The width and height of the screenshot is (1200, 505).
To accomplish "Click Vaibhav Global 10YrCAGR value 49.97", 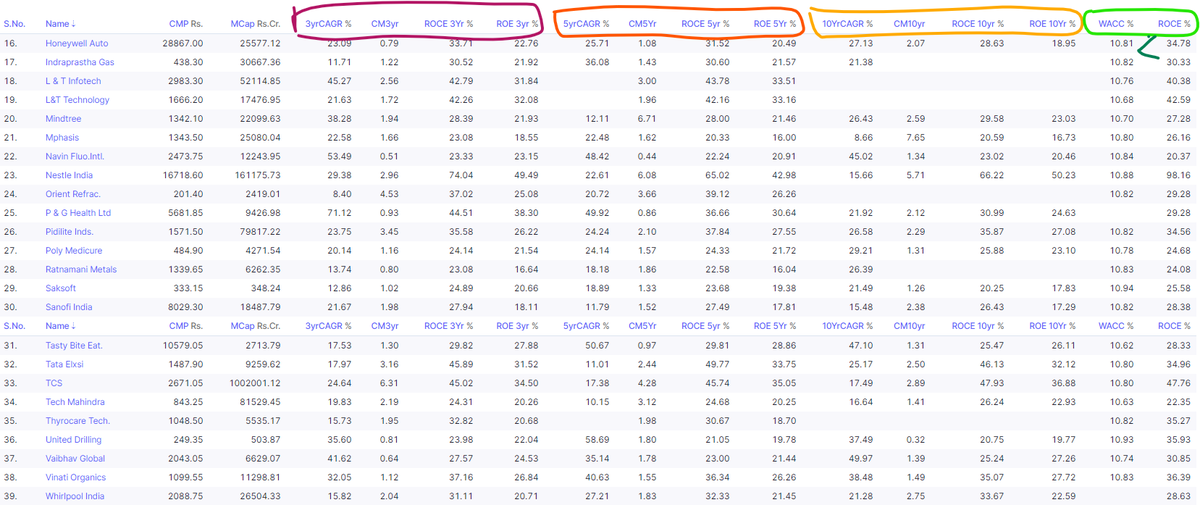I will tap(860, 459).
